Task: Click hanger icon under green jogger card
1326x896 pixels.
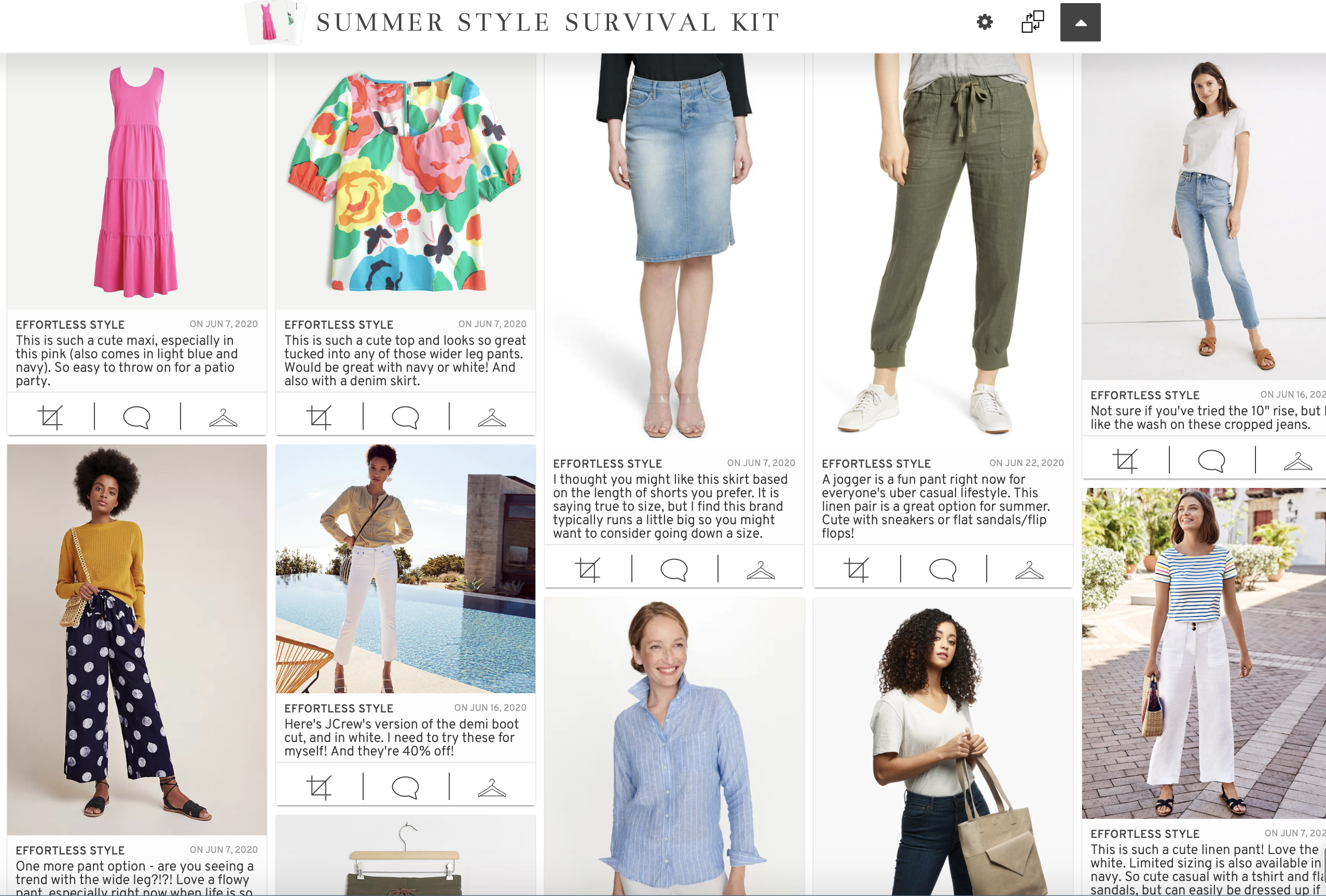Action: pyautogui.click(x=1029, y=570)
